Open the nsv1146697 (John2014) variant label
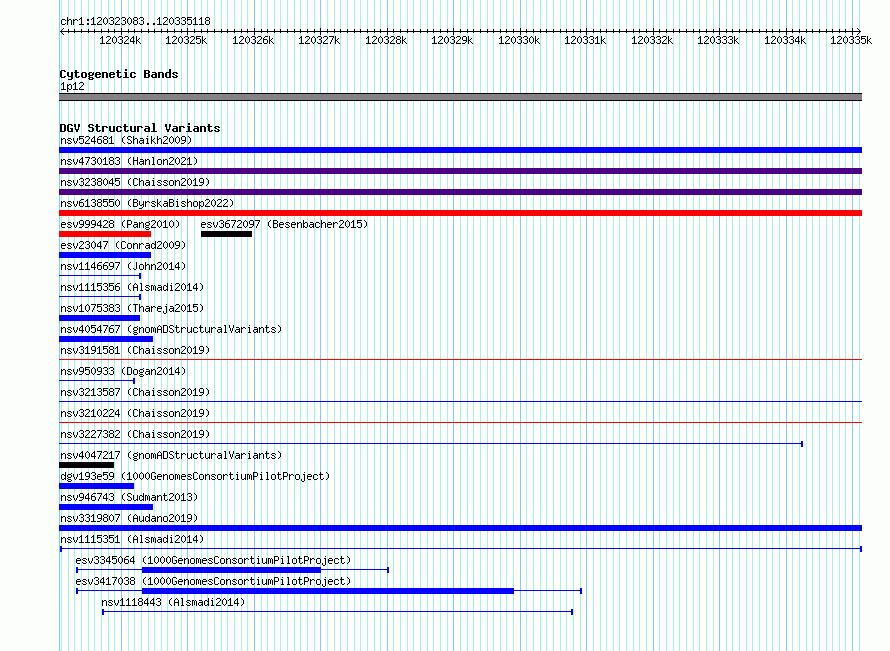This screenshot has width=890, height=651. pos(123,266)
